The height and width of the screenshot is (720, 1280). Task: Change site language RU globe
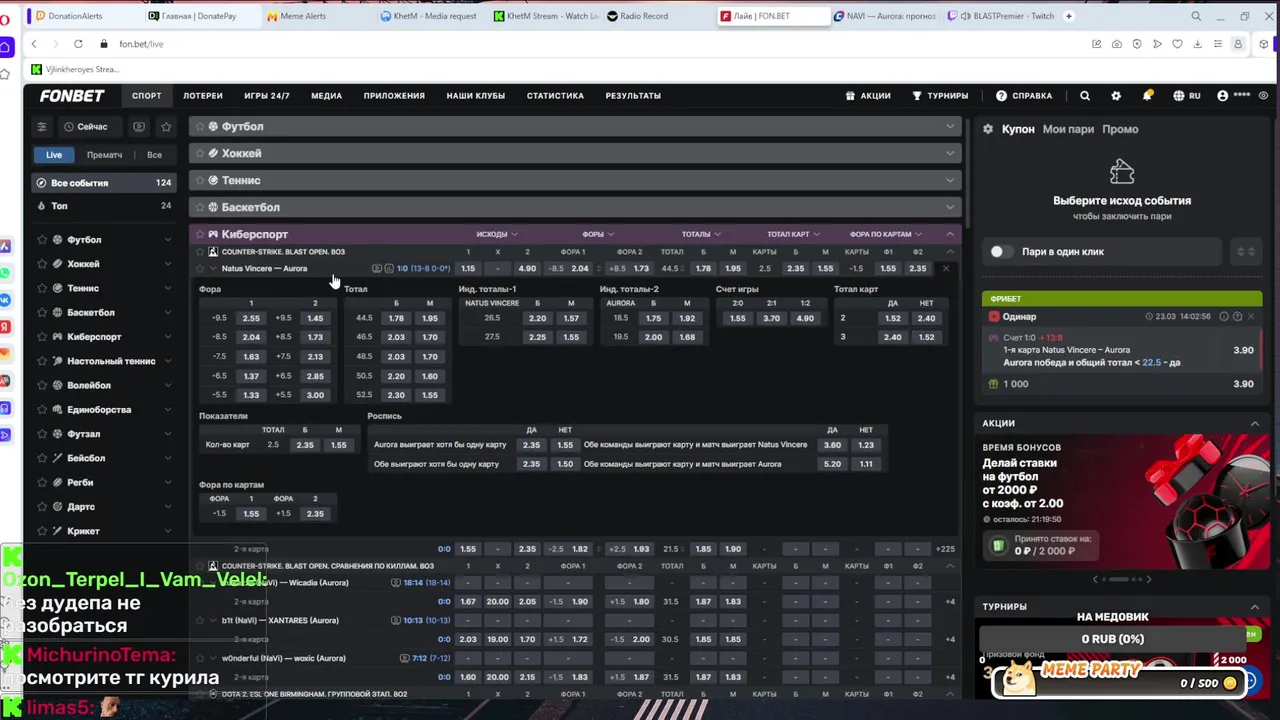click(x=1187, y=96)
